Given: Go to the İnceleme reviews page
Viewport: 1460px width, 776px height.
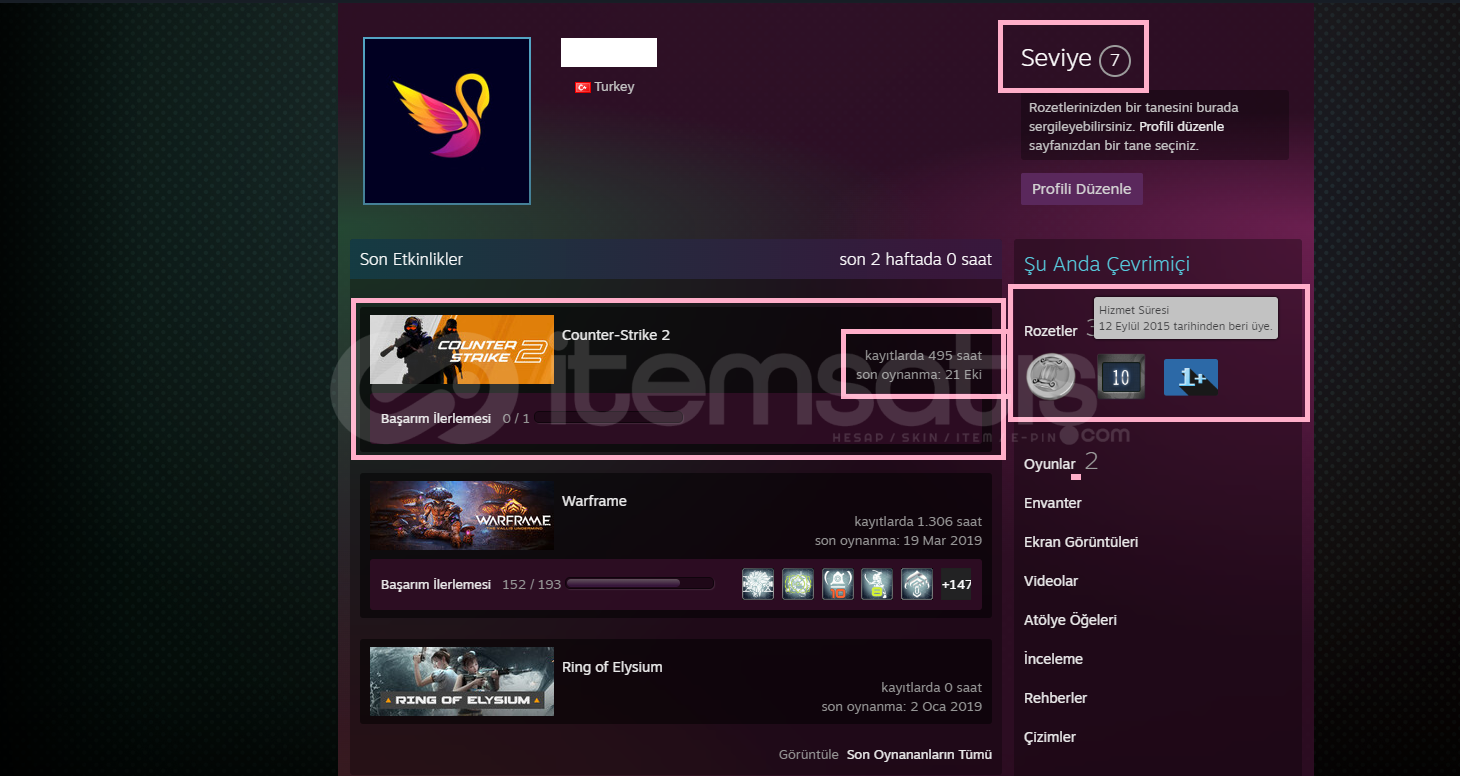Looking at the screenshot, I should [1054, 659].
